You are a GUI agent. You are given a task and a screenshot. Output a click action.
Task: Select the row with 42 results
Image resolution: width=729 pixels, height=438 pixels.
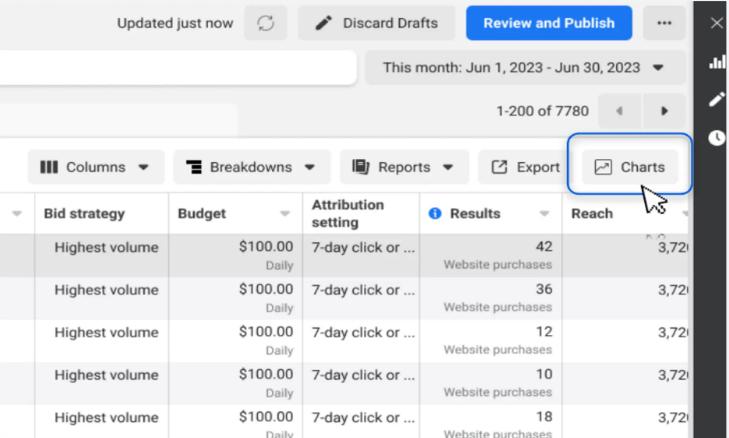[344, 255]
